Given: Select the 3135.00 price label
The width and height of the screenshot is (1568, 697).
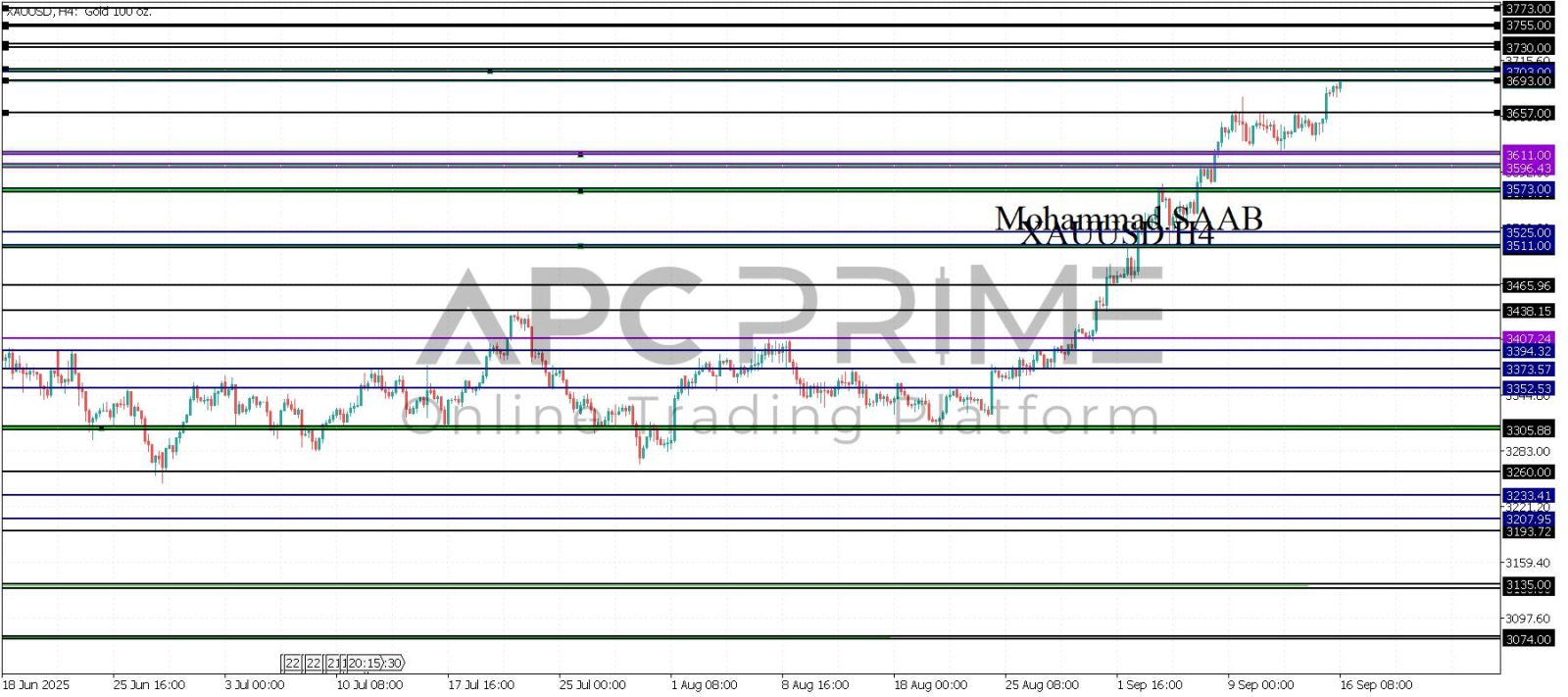Looking at the screenshot, I should click(1528, 585).
